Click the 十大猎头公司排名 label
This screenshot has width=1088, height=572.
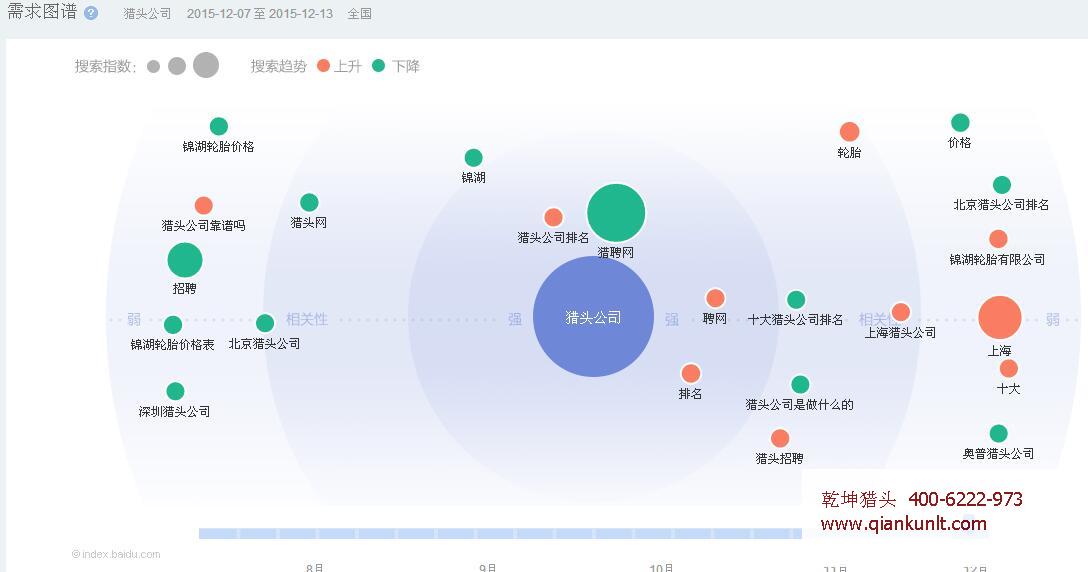tap(796, 320)
